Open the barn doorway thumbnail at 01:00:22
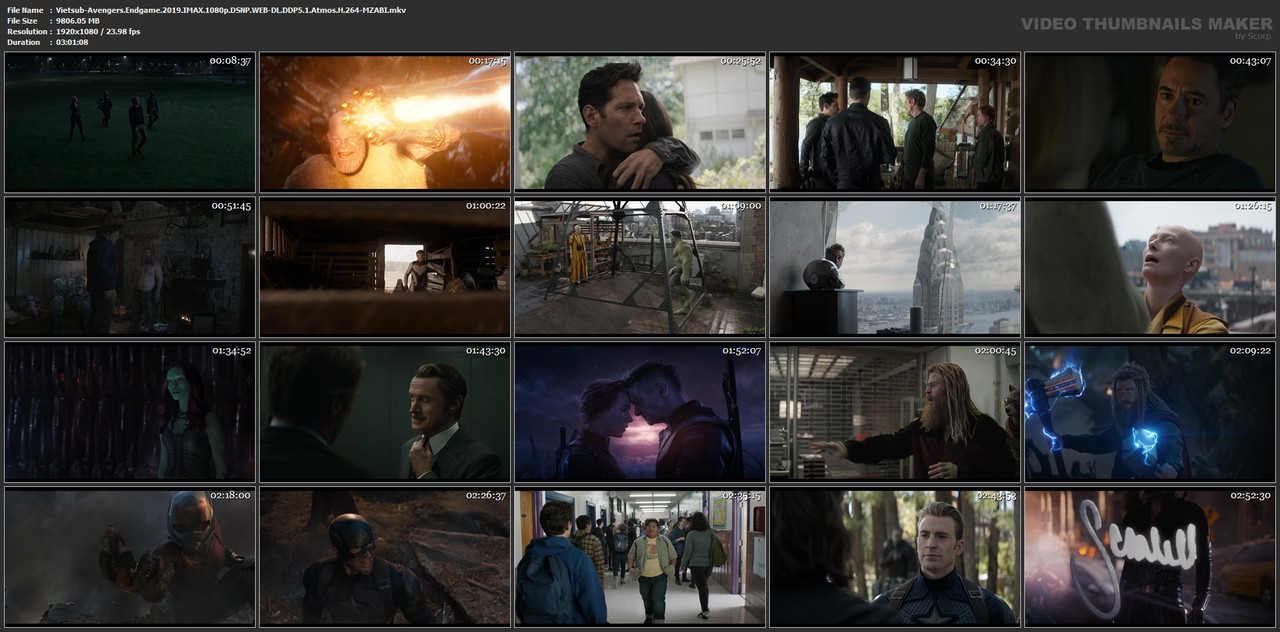 click(x=385, y=267)
